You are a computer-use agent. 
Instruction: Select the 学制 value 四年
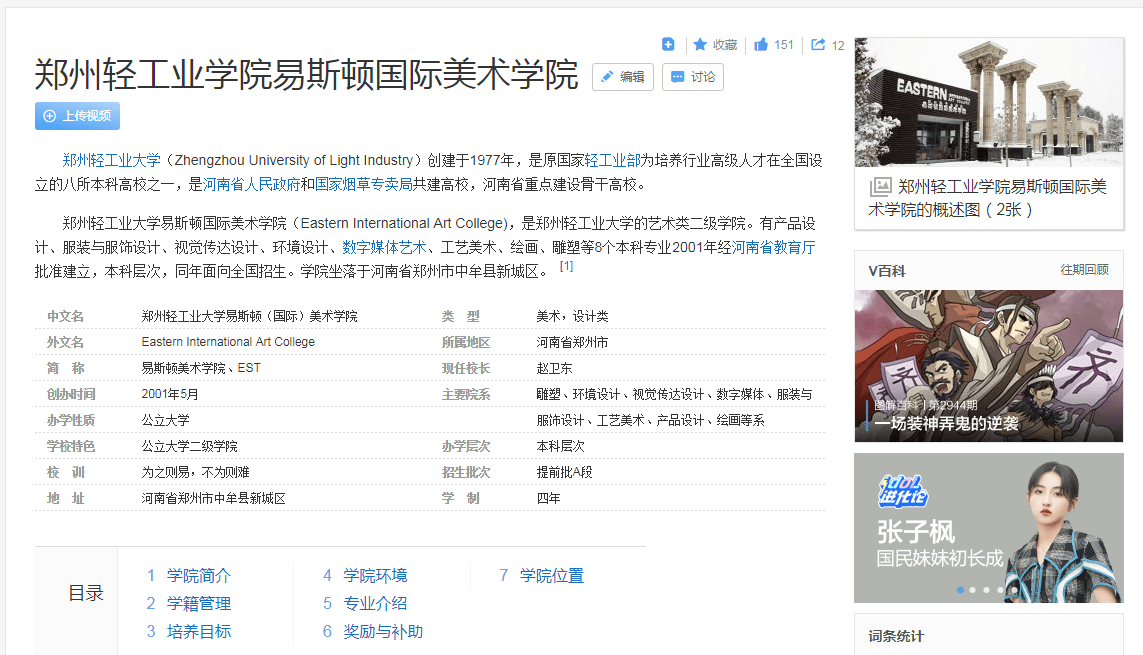point(548,498)
